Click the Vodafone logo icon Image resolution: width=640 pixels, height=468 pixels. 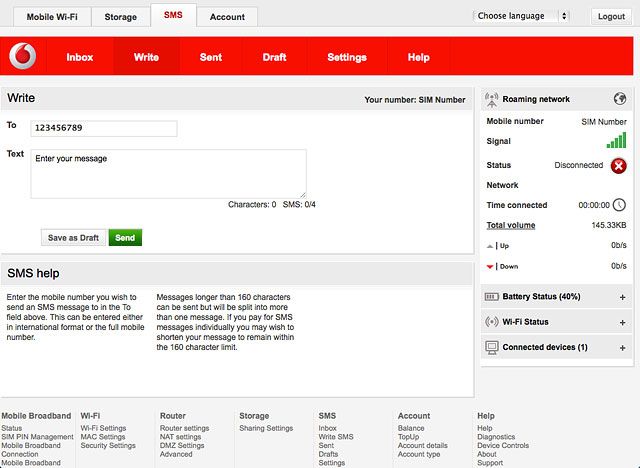pyautogui.click(x=23, y=56)
